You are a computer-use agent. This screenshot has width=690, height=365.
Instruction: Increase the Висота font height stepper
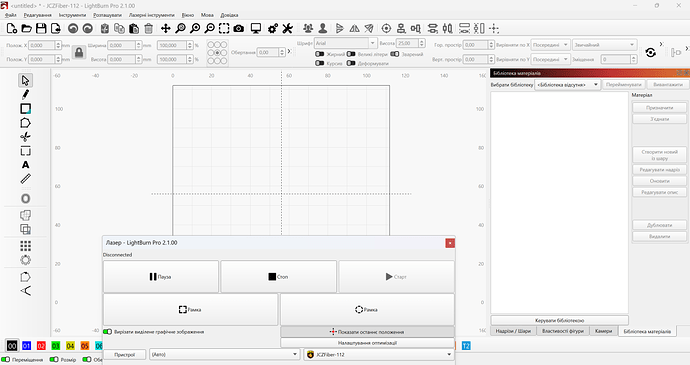point(422,41)
